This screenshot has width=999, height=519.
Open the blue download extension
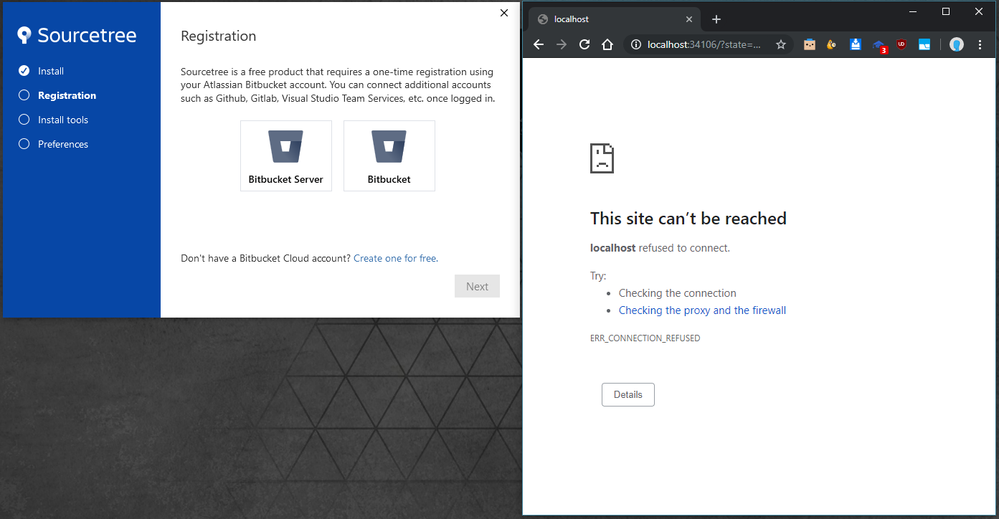point(855,45)
